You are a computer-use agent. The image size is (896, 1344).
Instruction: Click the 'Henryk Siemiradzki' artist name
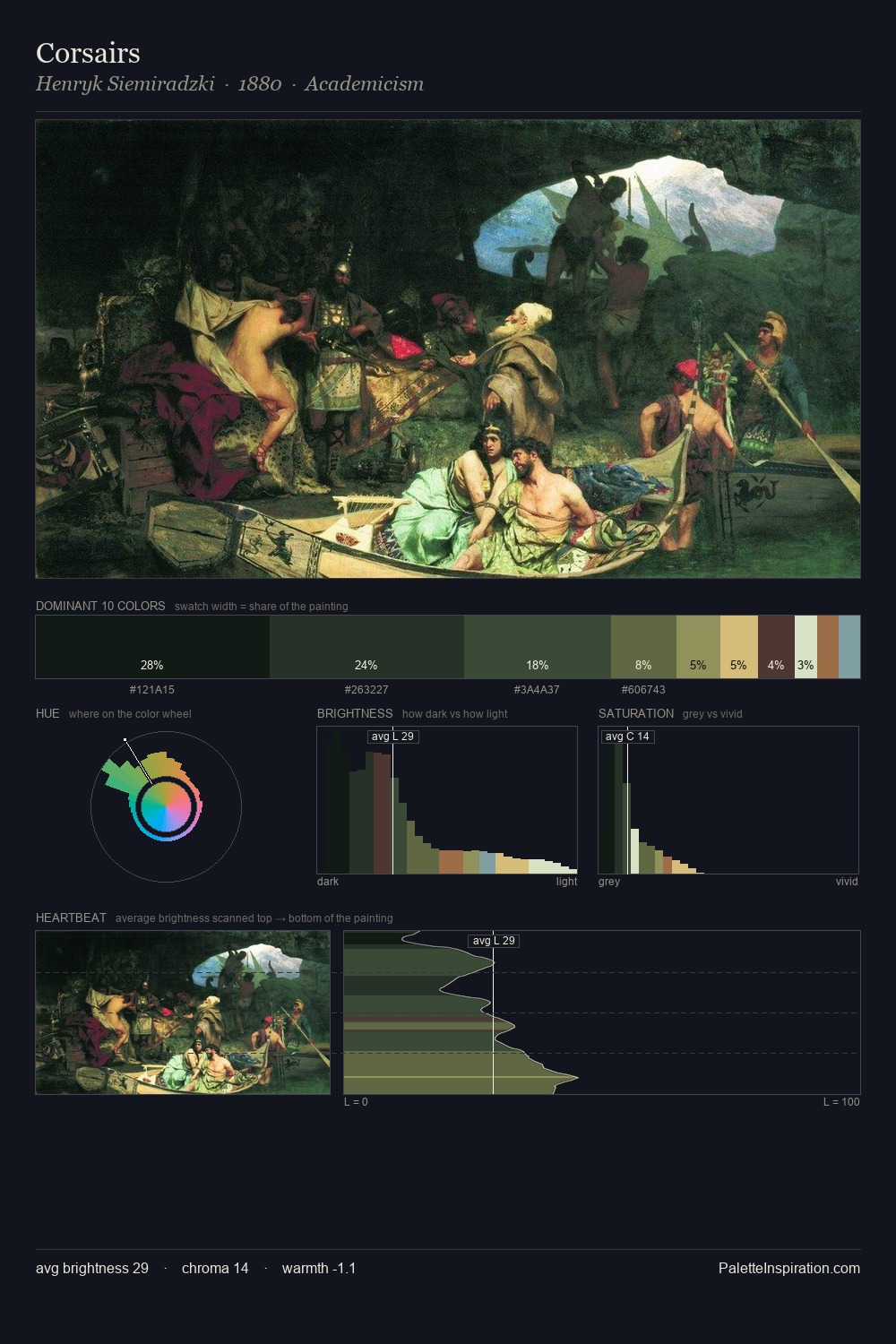point(125,84)
